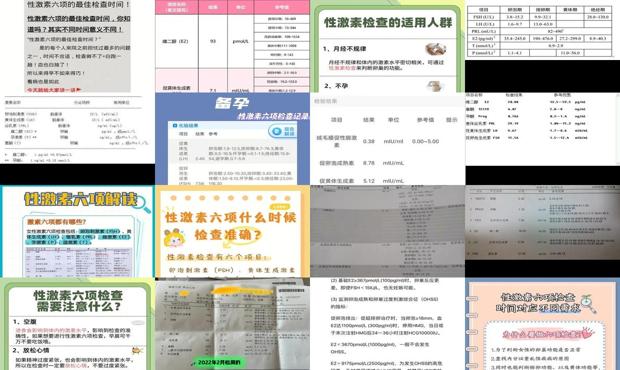
Task: Open the 性激素检查的适用人群 thumbnail
Action: (388, 46)
